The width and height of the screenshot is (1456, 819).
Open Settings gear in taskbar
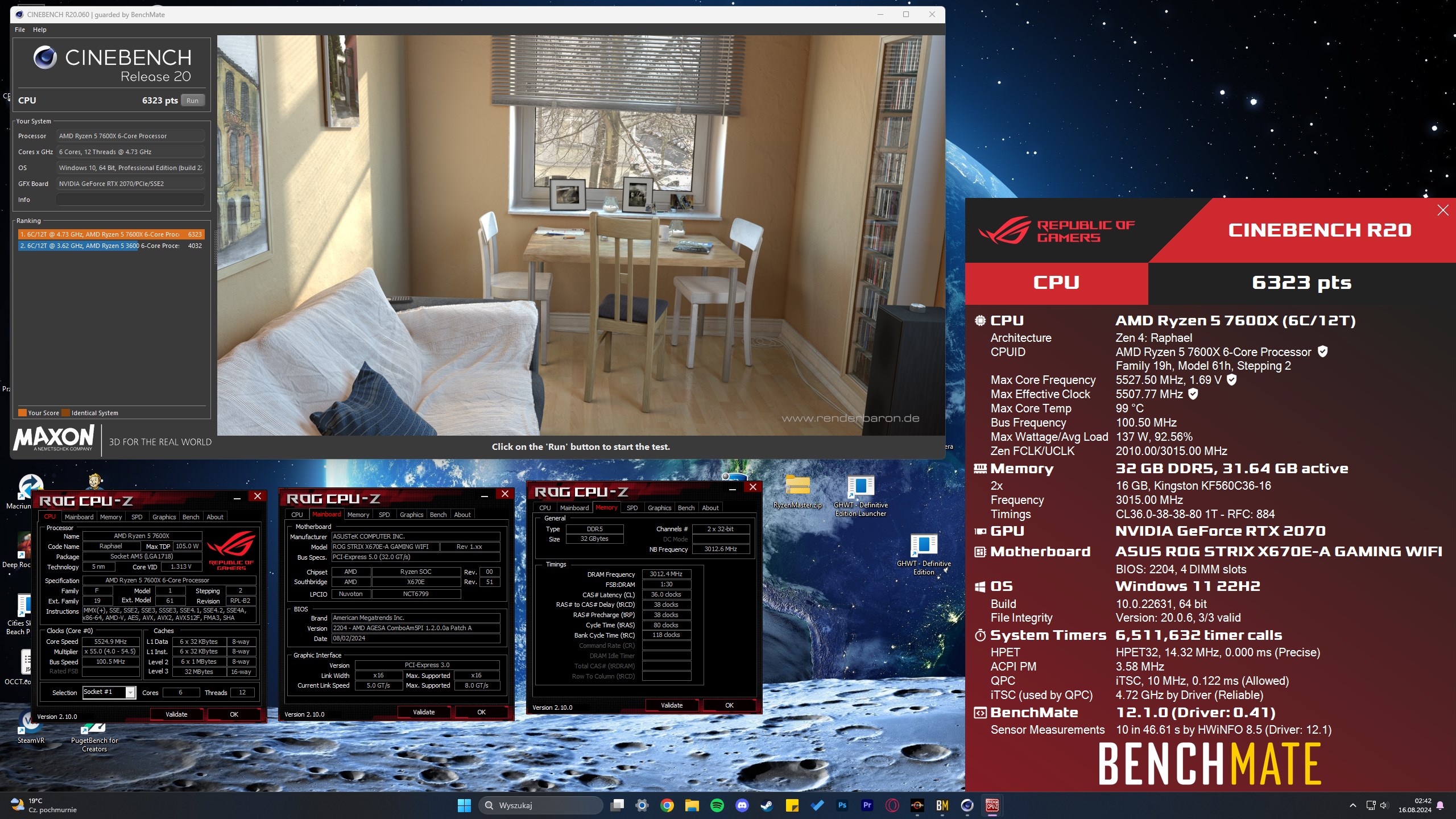point(642,805)
